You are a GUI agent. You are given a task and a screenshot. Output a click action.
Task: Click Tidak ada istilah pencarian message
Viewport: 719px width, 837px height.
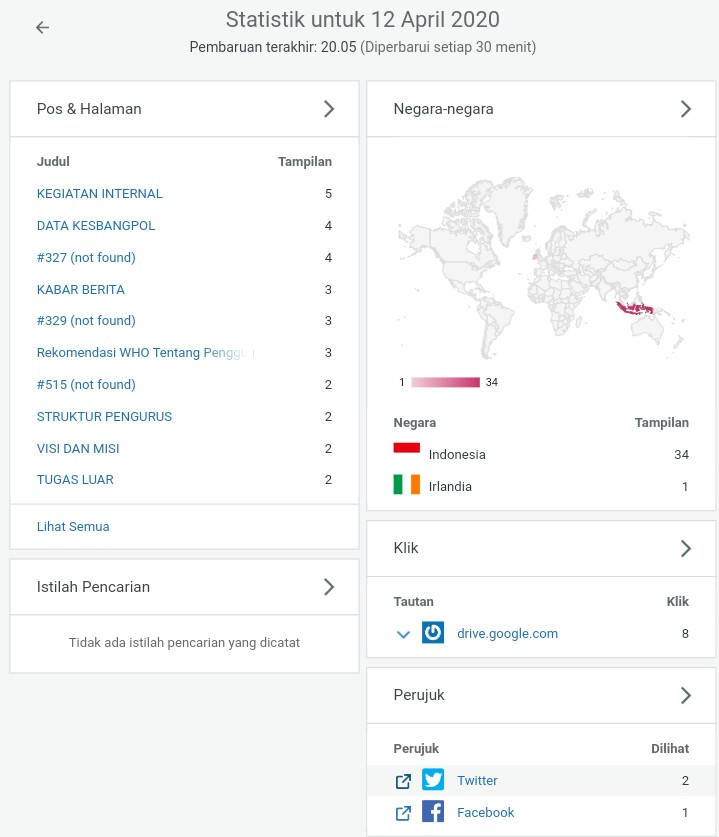(184, 643)
